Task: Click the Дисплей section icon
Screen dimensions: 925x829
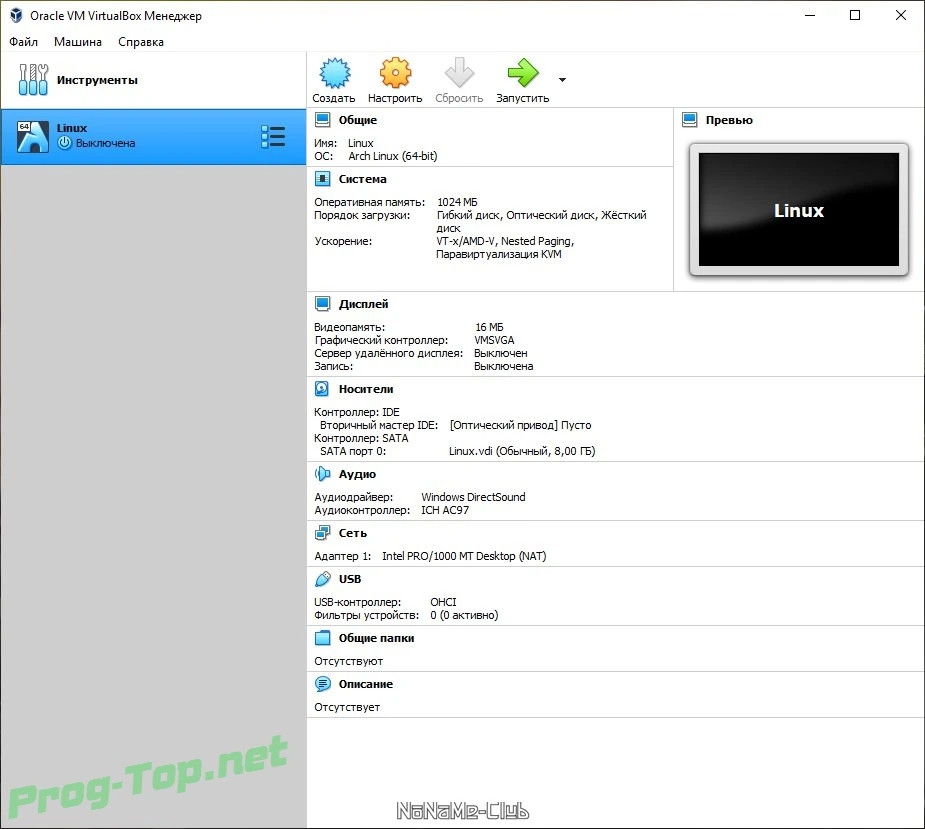Action: (x=322, y=304)
